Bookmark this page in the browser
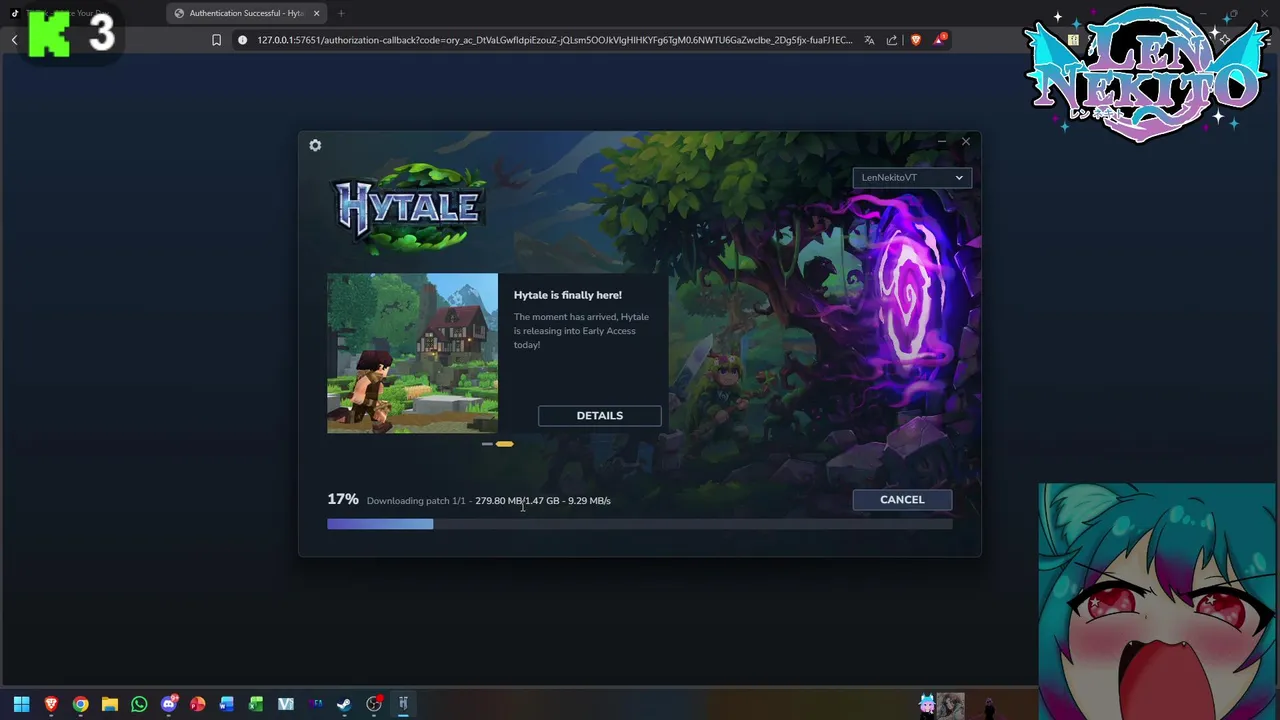This screenshot has width=1280, height=720. tap(216, 40)
